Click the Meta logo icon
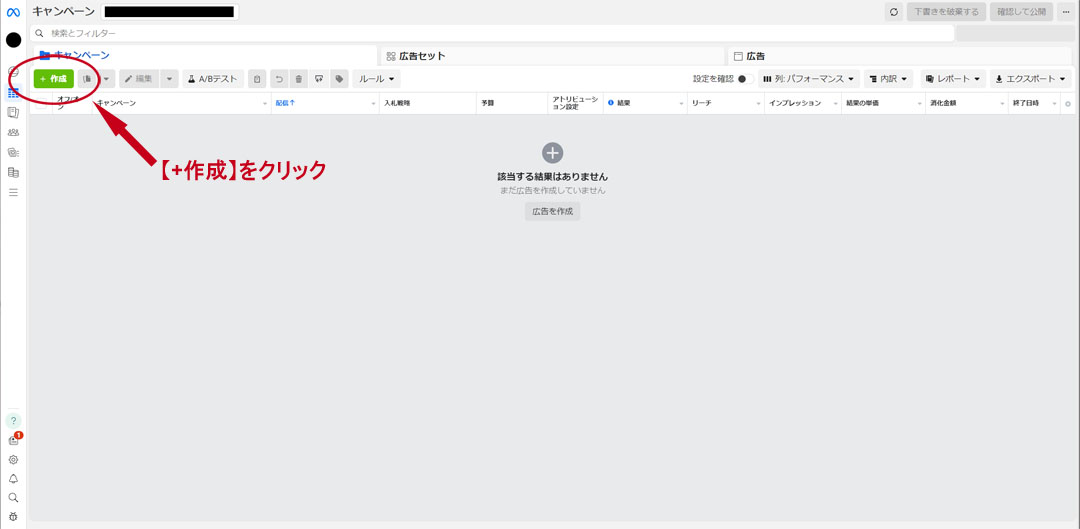1080x529 pixels. [x=13, y=12]
